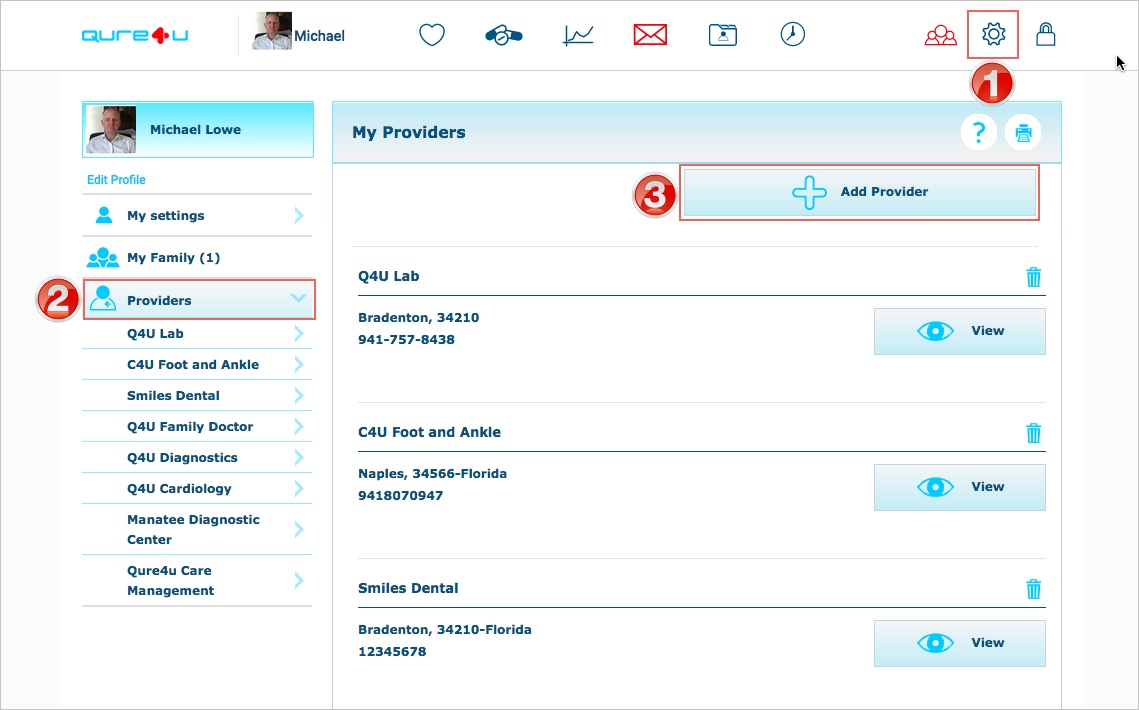Screen dimensions: 1139x710
Task: Click chevron next to C4U Foot and Ankle
Action: pyautogui.click(x=299, y=365)
